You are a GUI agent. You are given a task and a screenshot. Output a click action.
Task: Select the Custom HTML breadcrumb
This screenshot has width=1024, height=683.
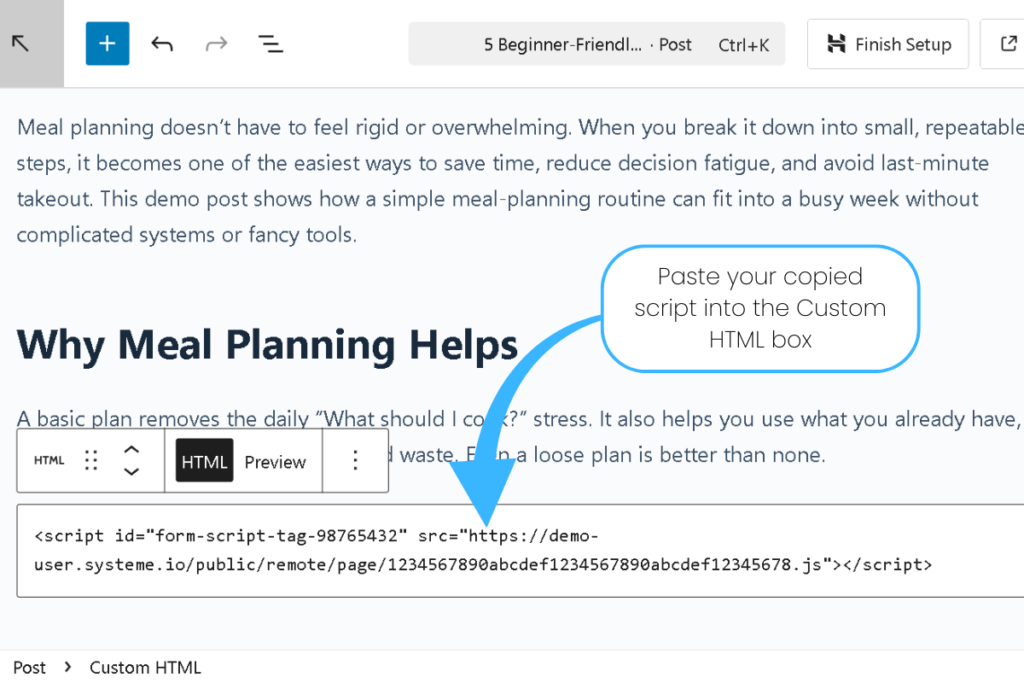pos(145,667)
